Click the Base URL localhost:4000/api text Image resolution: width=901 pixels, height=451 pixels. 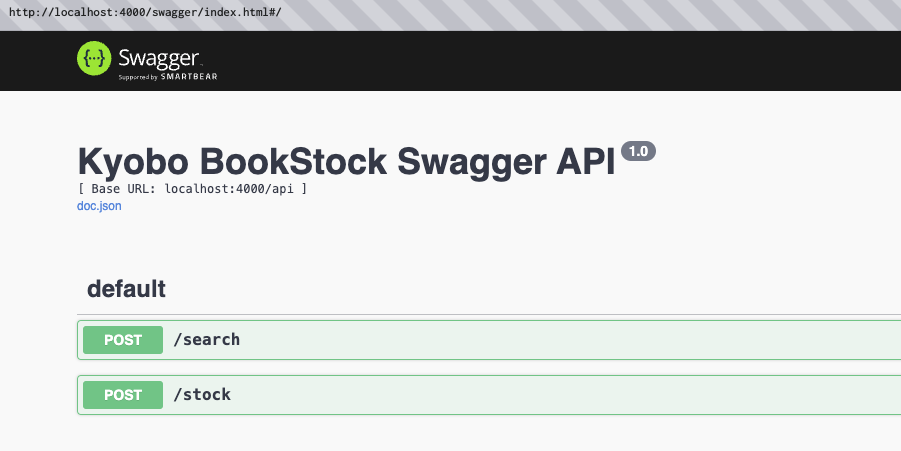(x=192, y=188)
